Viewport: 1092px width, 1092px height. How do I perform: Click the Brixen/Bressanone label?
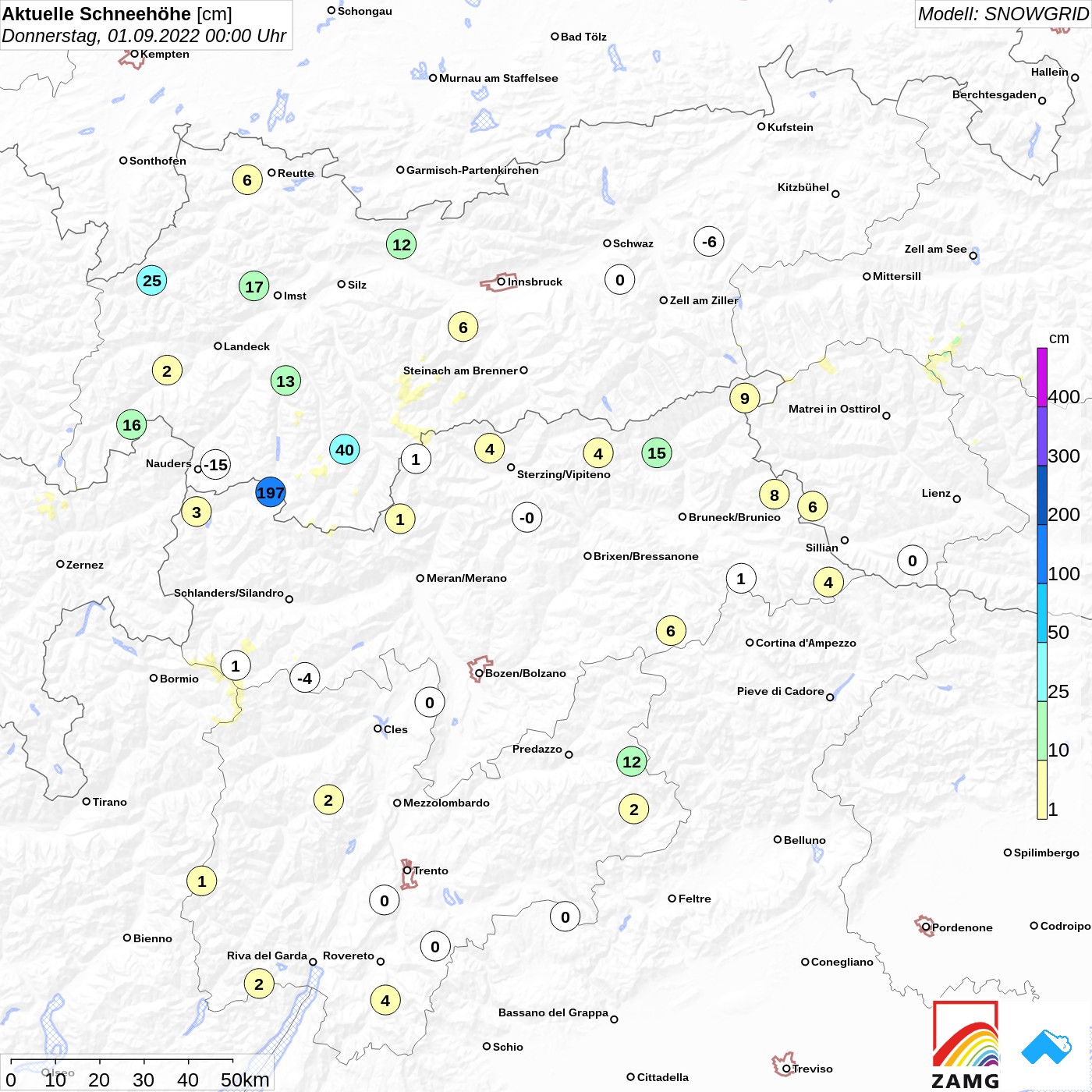tap(646, 556)
